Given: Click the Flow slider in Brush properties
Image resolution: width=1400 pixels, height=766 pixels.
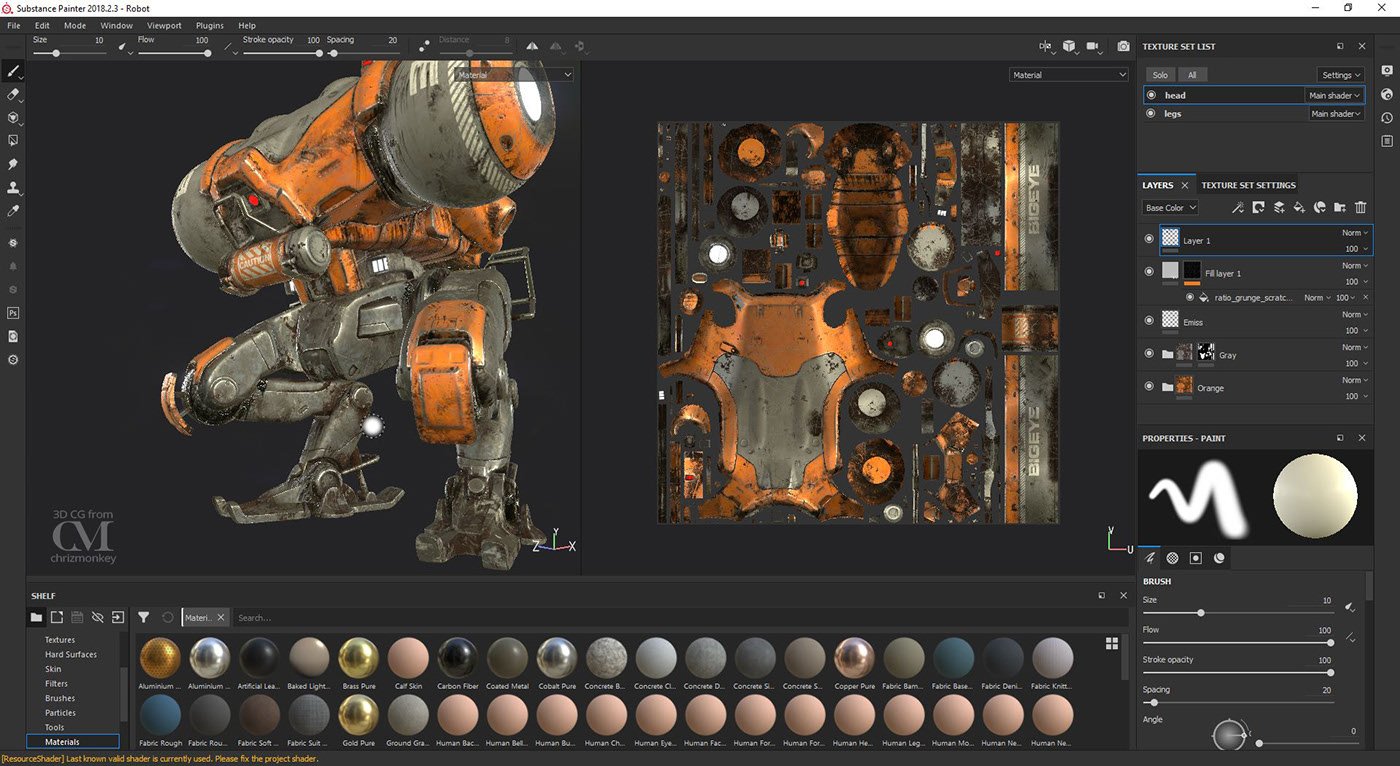Looking at the screenshot, I should tap(1236, 642).
